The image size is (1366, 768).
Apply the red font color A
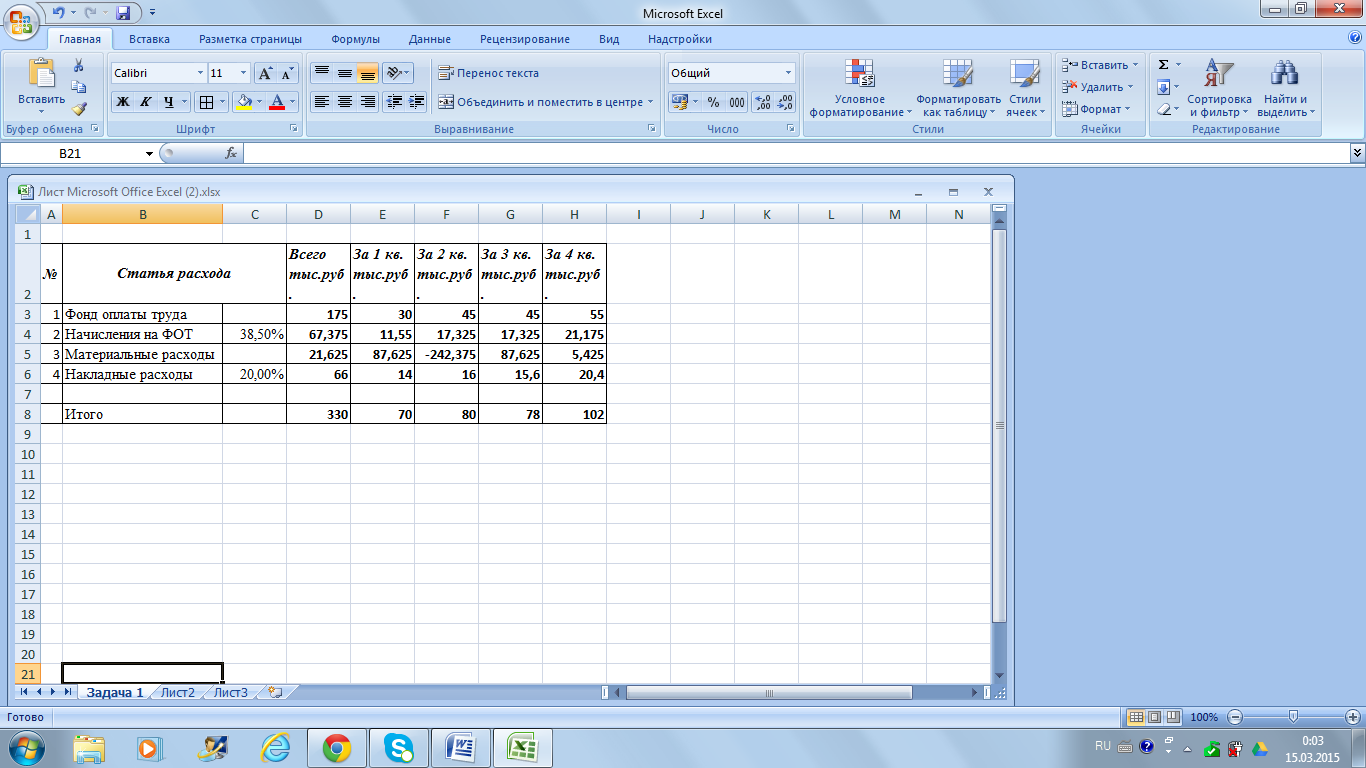tap(277, 102)
